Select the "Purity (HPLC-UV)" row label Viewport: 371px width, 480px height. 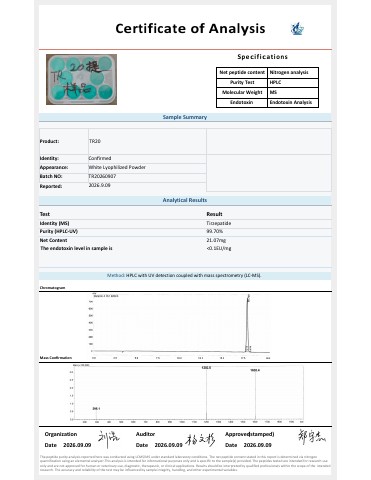coord(59,231)
